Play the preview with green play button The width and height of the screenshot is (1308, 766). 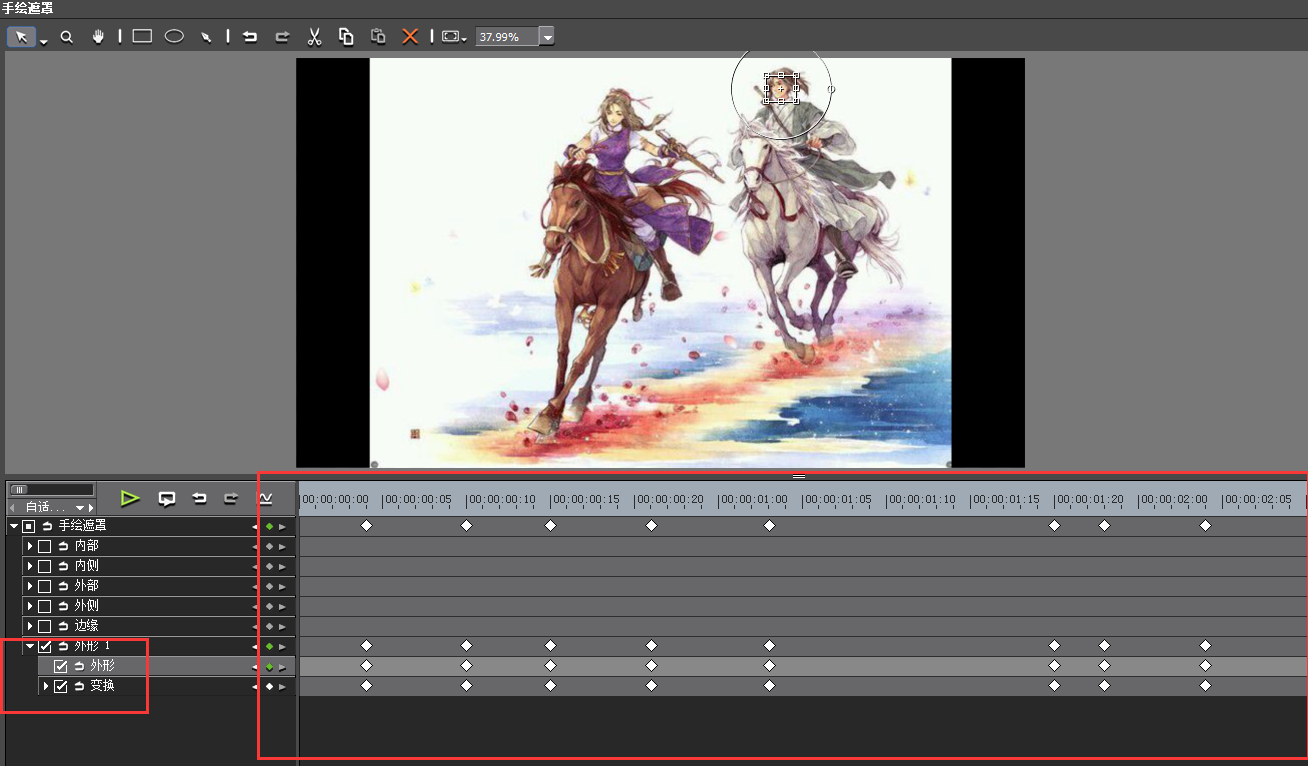[x=129, y=498]
